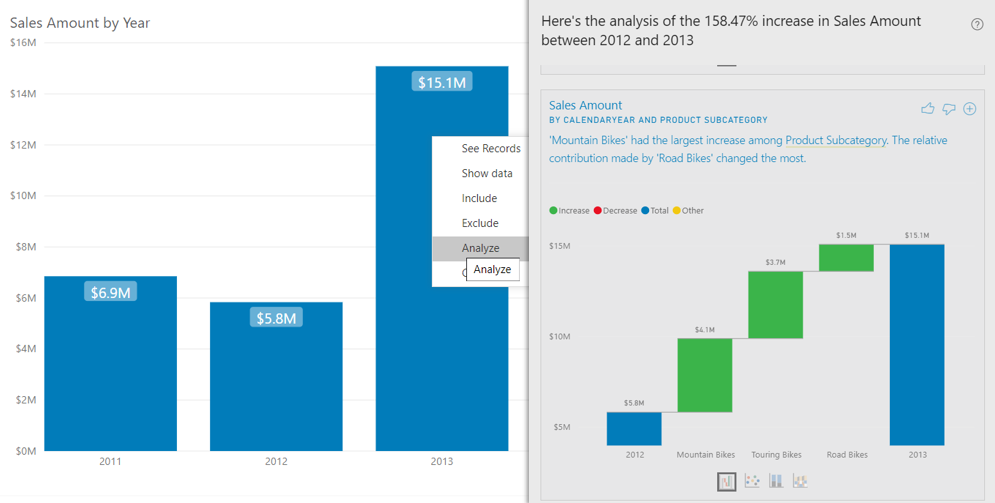Image resolution: width=995 pixels, height=503 pixels.
Task: Click the $1.5M waterfall label
Action: pyautogui.click(x=846, y=235)
